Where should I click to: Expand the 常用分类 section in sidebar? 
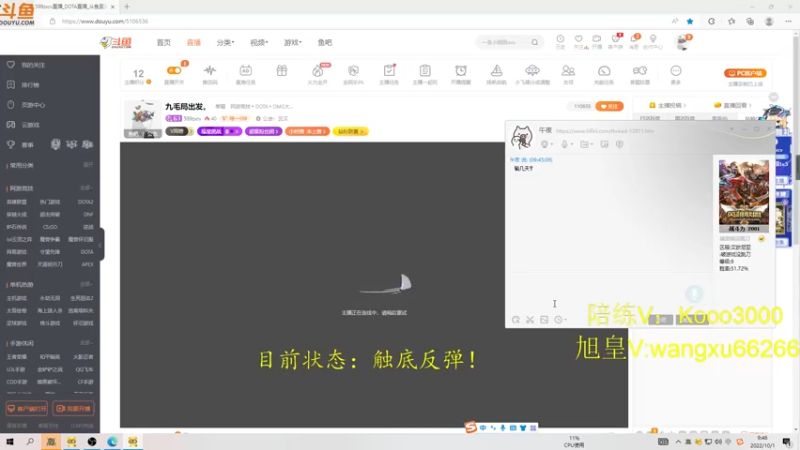88,165
